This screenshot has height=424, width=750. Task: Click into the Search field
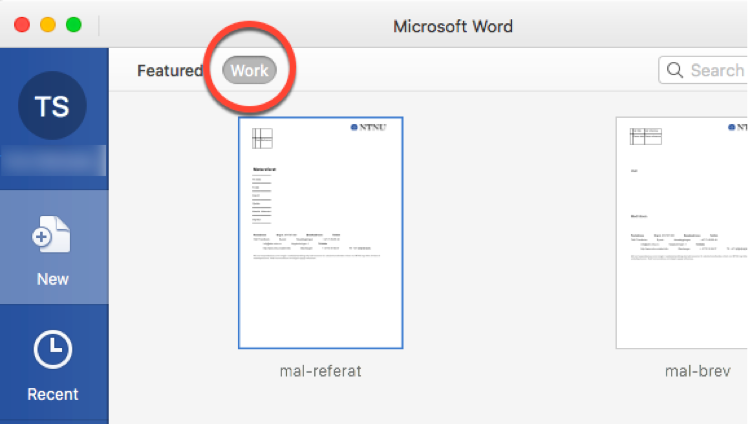(703, 70)
